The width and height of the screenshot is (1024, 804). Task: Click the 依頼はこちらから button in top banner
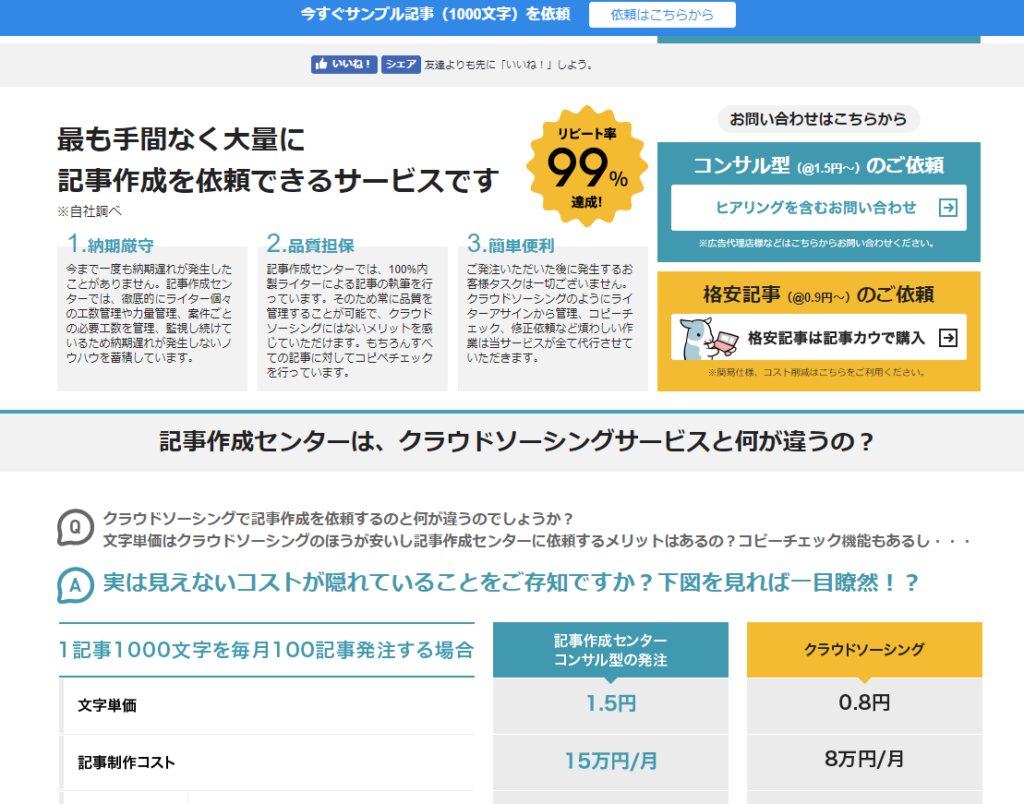(662, 14)
